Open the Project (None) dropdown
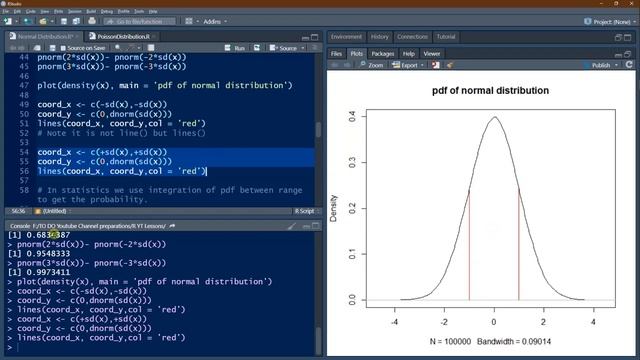The image size is (640, 360). 610,22
